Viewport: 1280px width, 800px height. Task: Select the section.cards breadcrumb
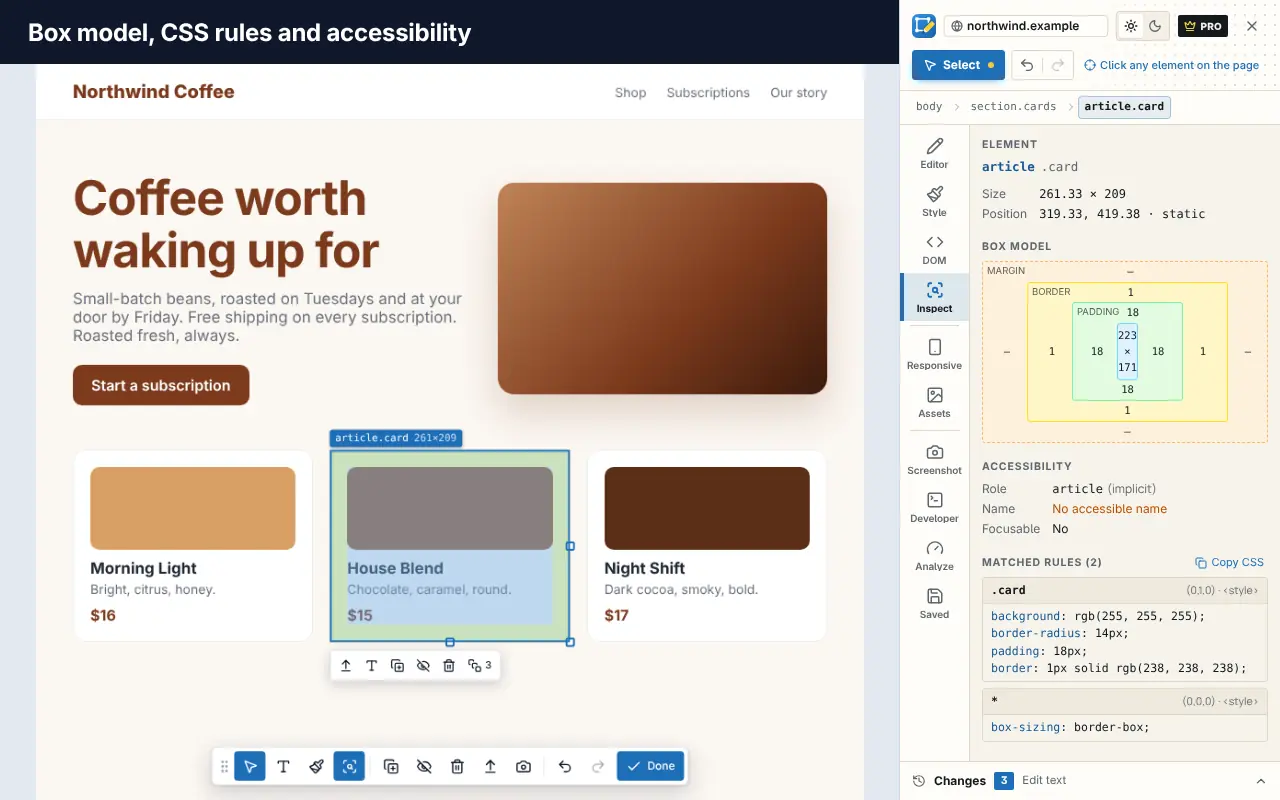coord(1013,106)
